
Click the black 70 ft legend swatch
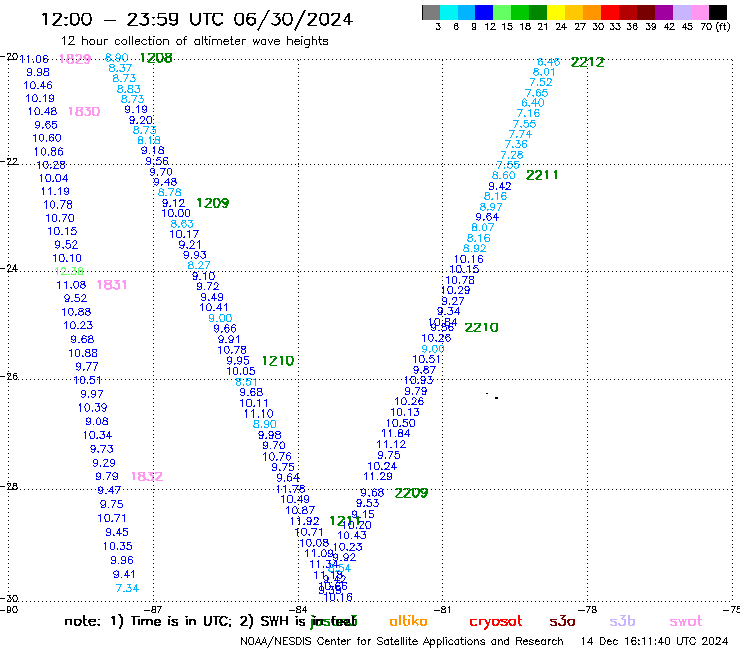tap(718, 12)
